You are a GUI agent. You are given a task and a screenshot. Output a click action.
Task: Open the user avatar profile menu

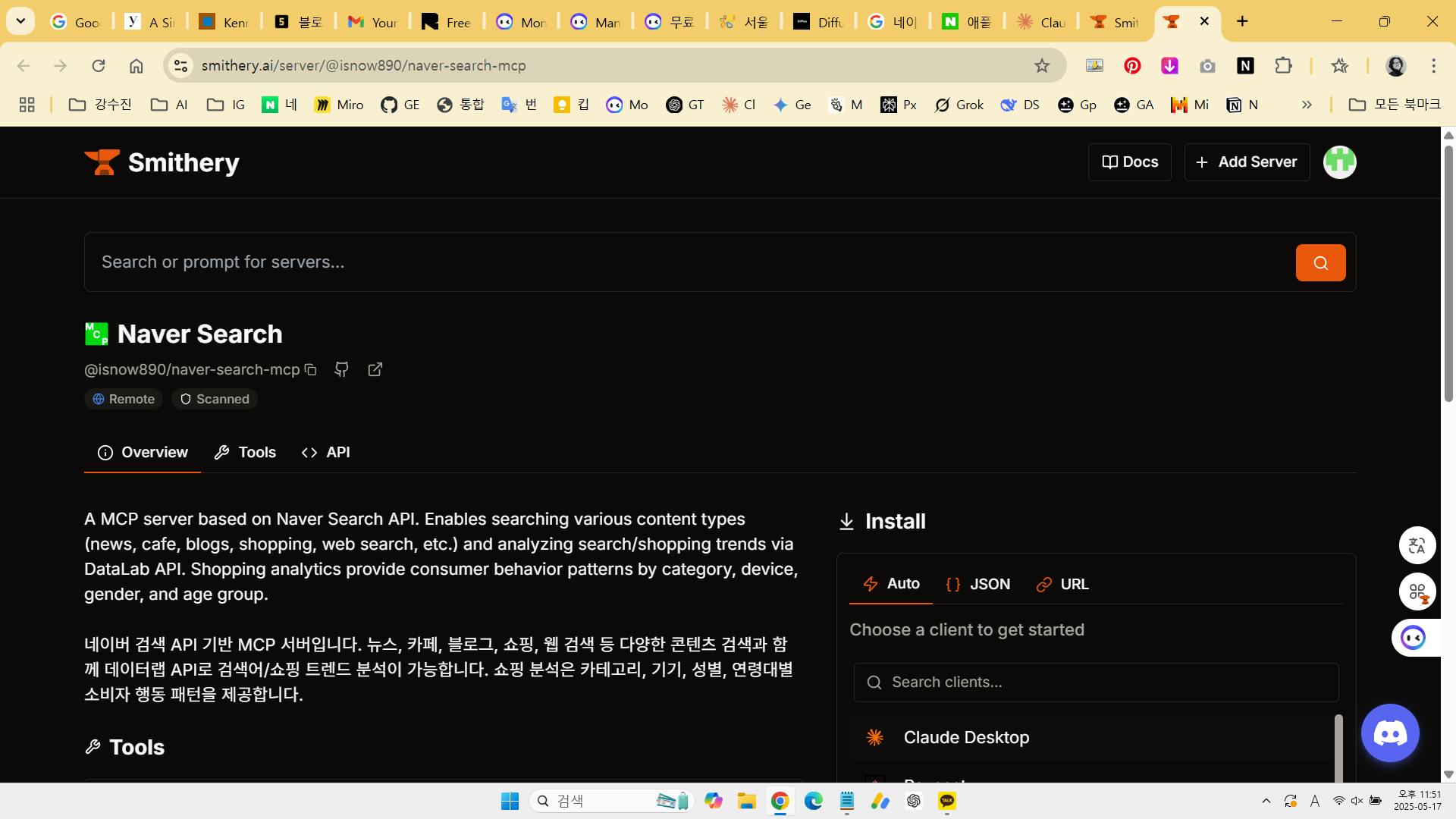pos(1339,162)
